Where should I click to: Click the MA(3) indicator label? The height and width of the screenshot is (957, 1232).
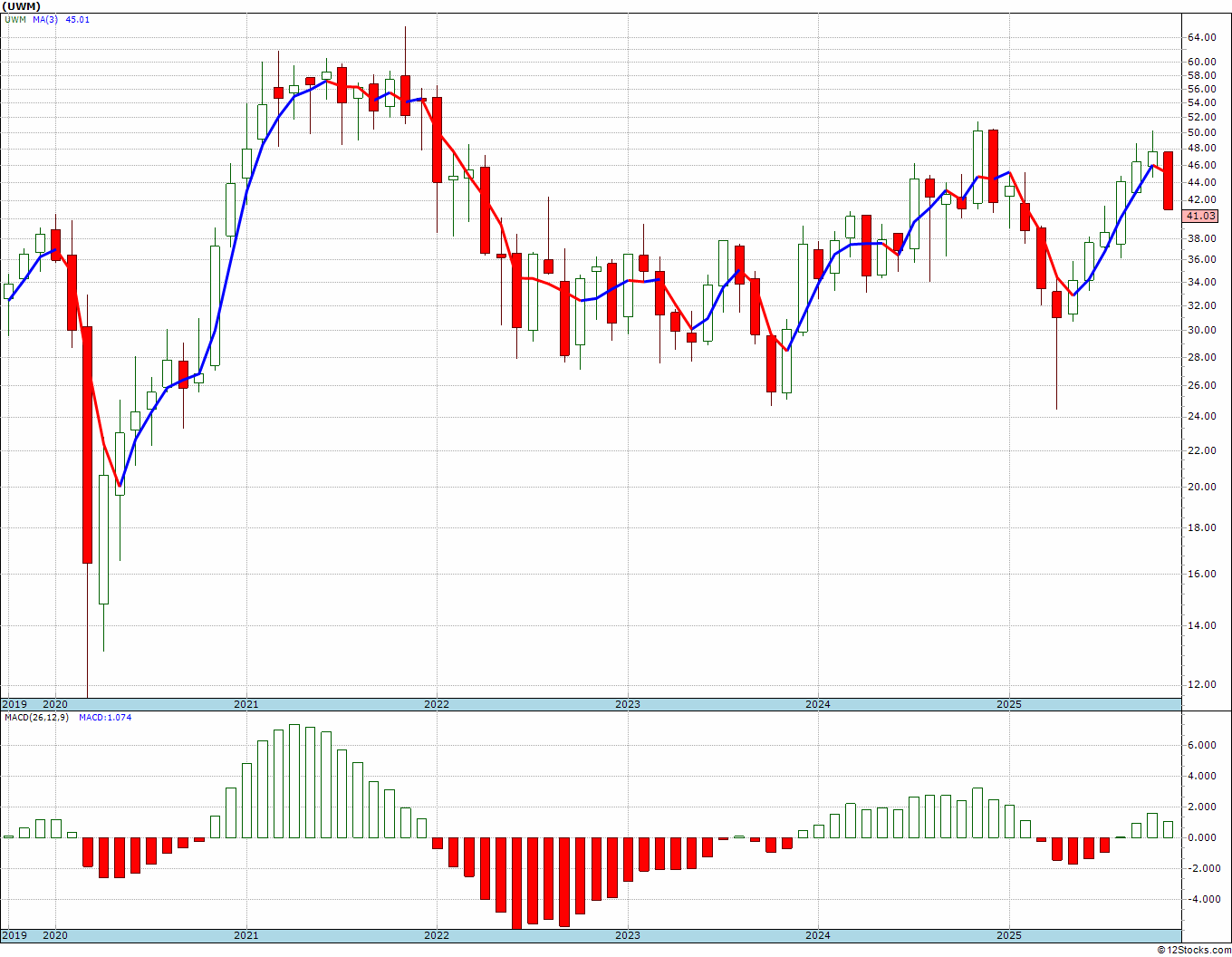pos(45,20)
